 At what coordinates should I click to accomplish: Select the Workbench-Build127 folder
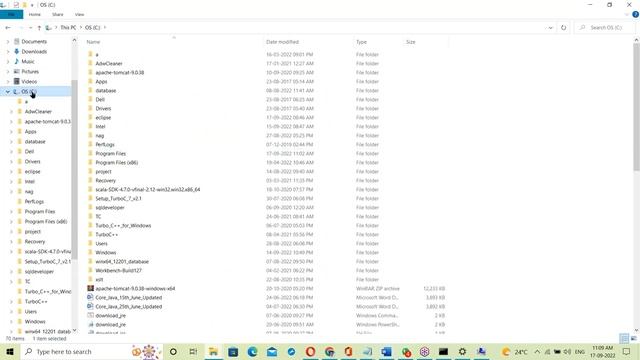(118, 270)
